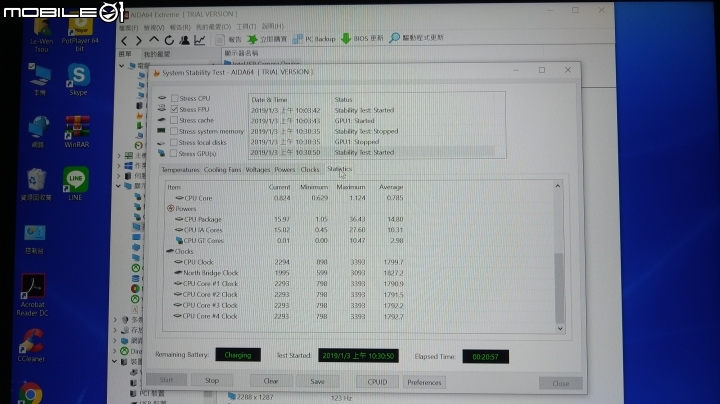Open the WinRAR desktop icon
720x404 pixels.
pos(77,131)
